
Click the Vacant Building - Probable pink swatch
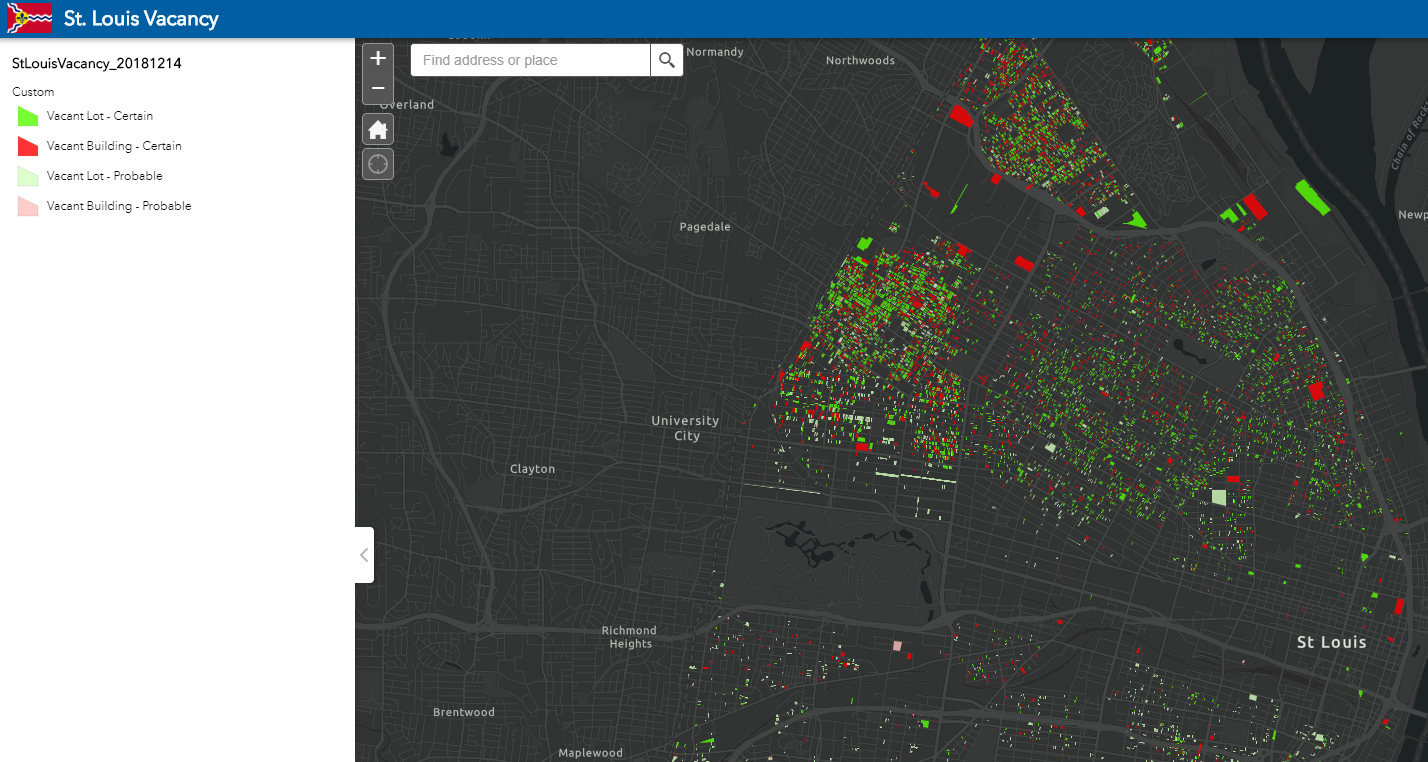[28, 206]
